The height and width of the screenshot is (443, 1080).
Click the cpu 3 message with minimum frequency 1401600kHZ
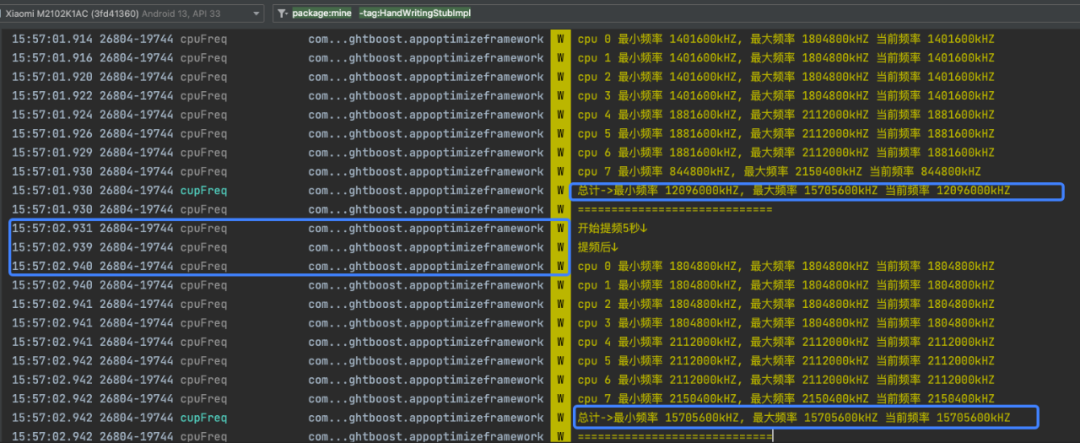pos(786,96)
